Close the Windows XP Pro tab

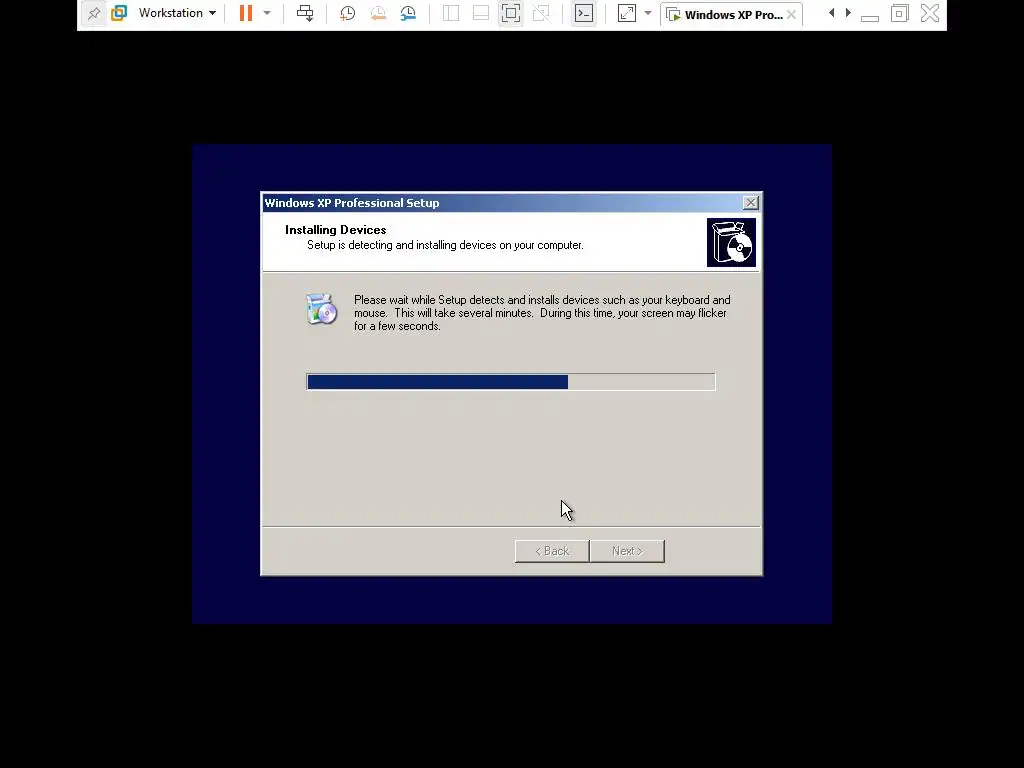pos(792,14)
